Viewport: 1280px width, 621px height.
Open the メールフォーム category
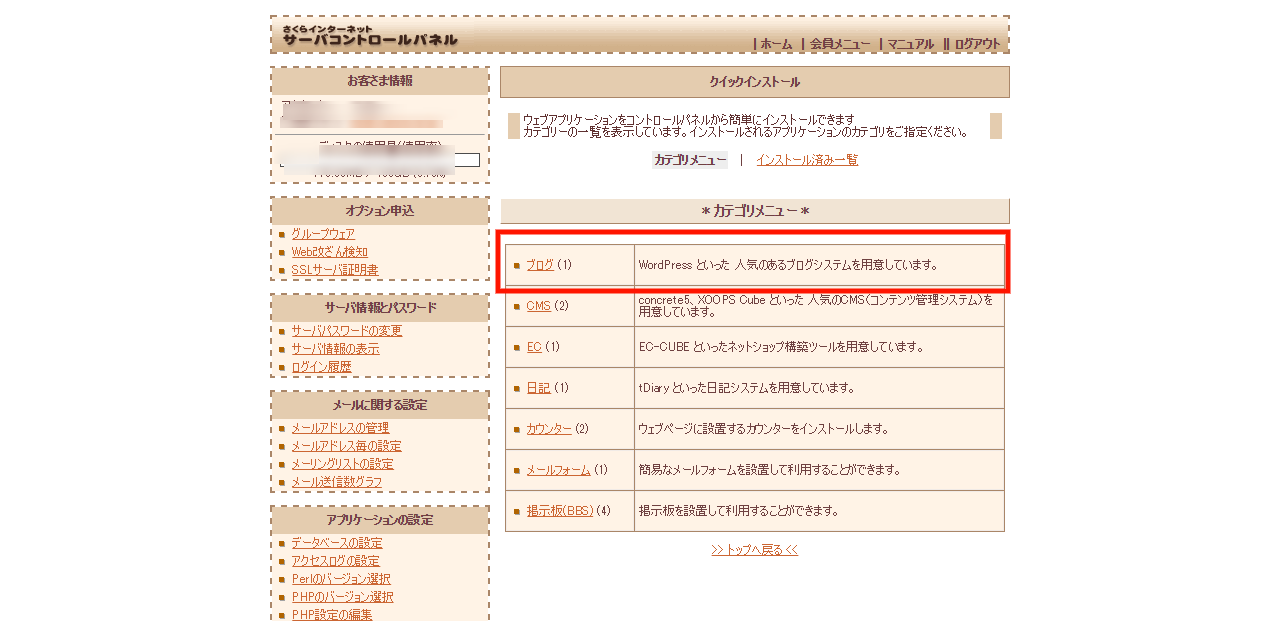click(x=559, y=470)
